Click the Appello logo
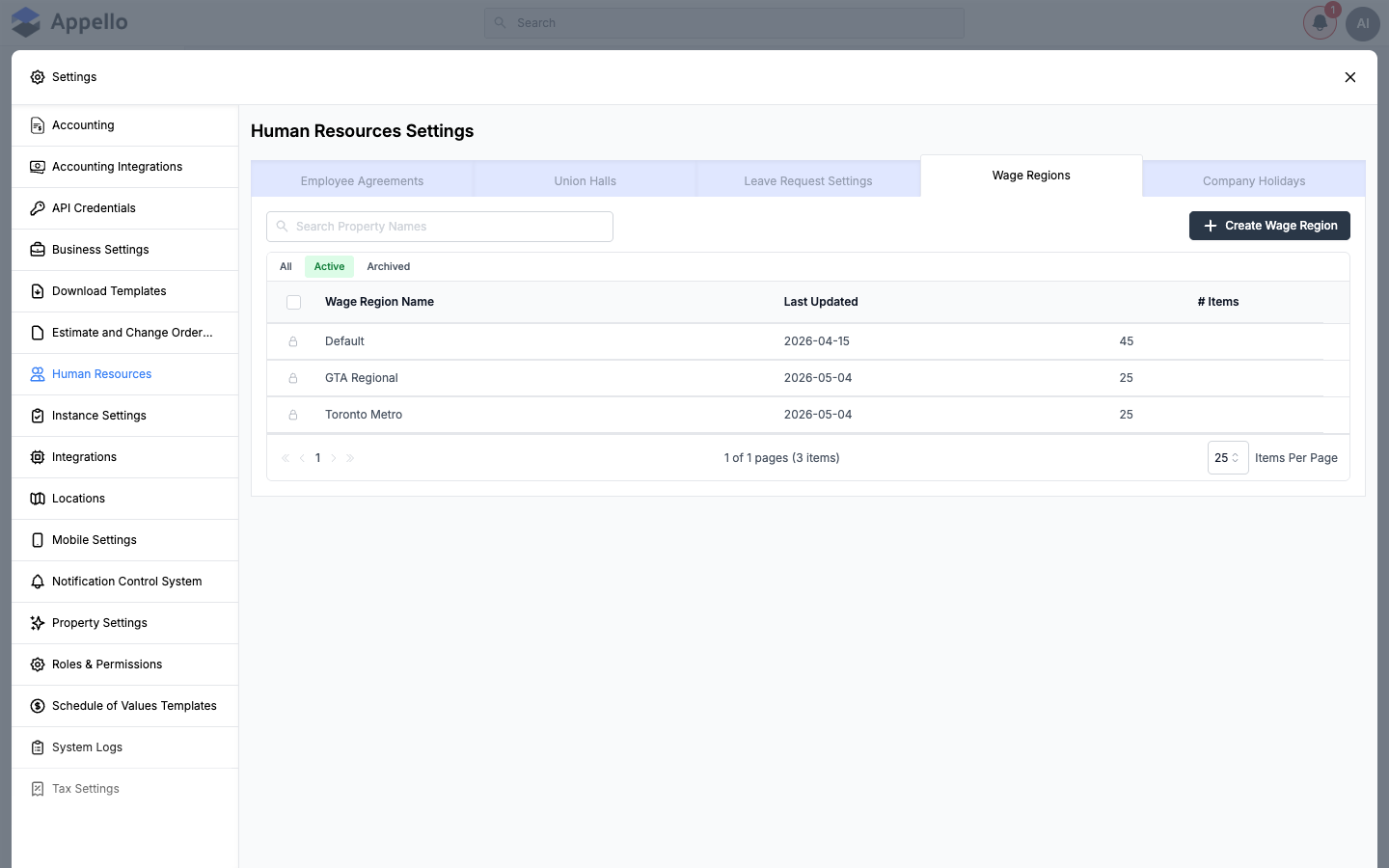The height and width of the screenshot is (868, 1389). coord(69,22)
